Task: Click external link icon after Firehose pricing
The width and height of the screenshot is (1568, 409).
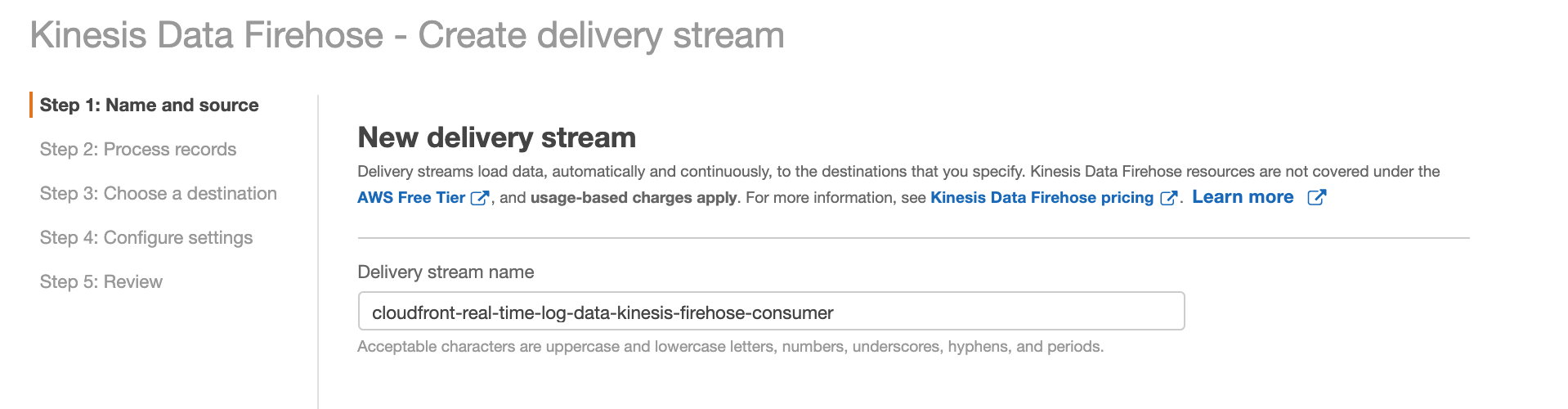Action: click(x=1169, y=198)
